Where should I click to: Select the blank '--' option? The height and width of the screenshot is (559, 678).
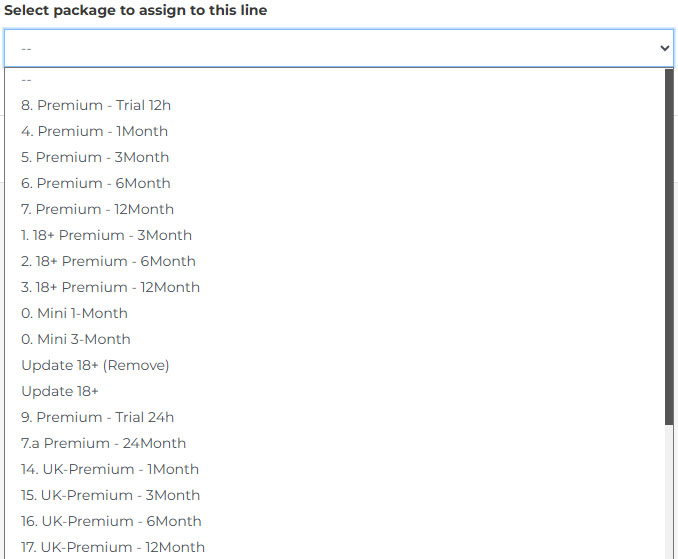click(x=27, y=79)
